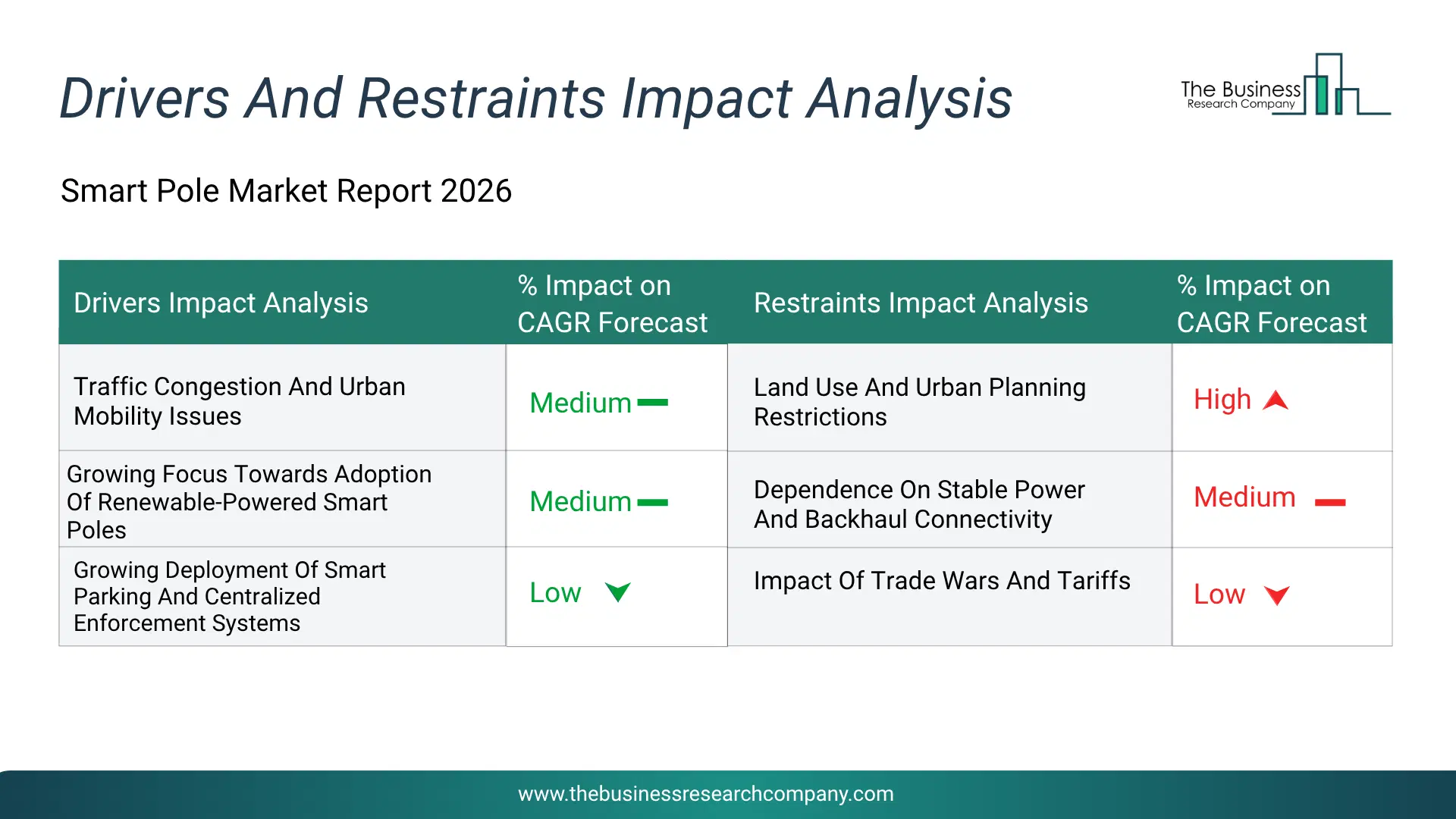Click the Restraints Impact Analysis header
Viewport: 1456px width, 819px height.
[921, 303]
